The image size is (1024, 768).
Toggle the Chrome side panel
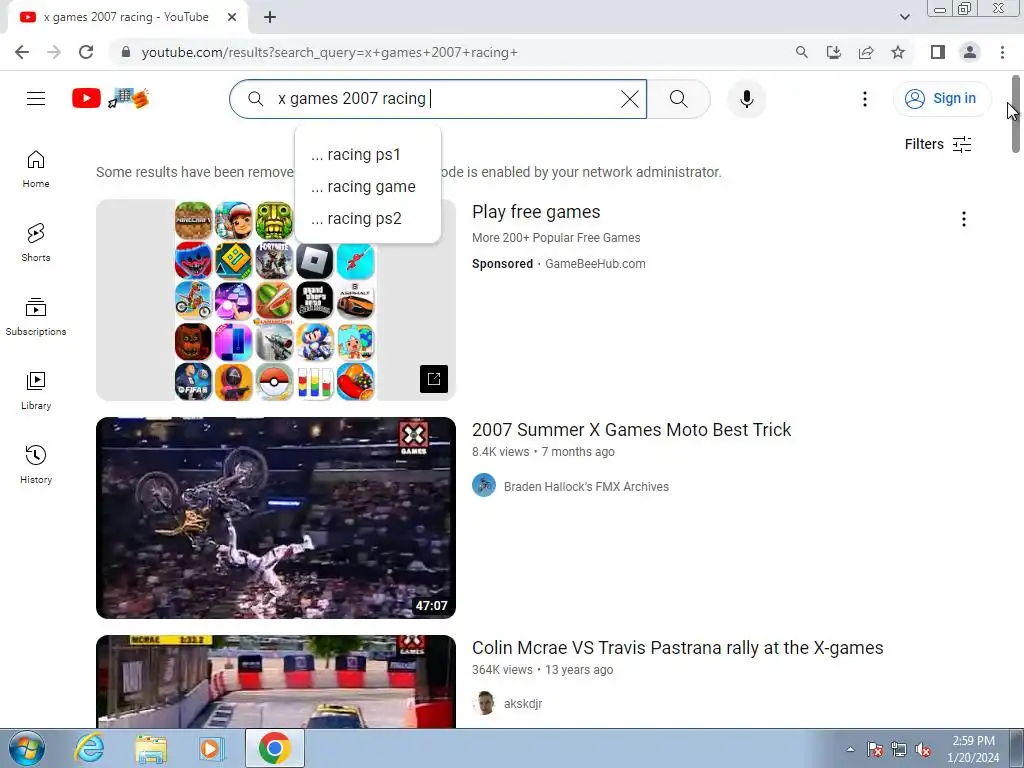tap(938, 52)
